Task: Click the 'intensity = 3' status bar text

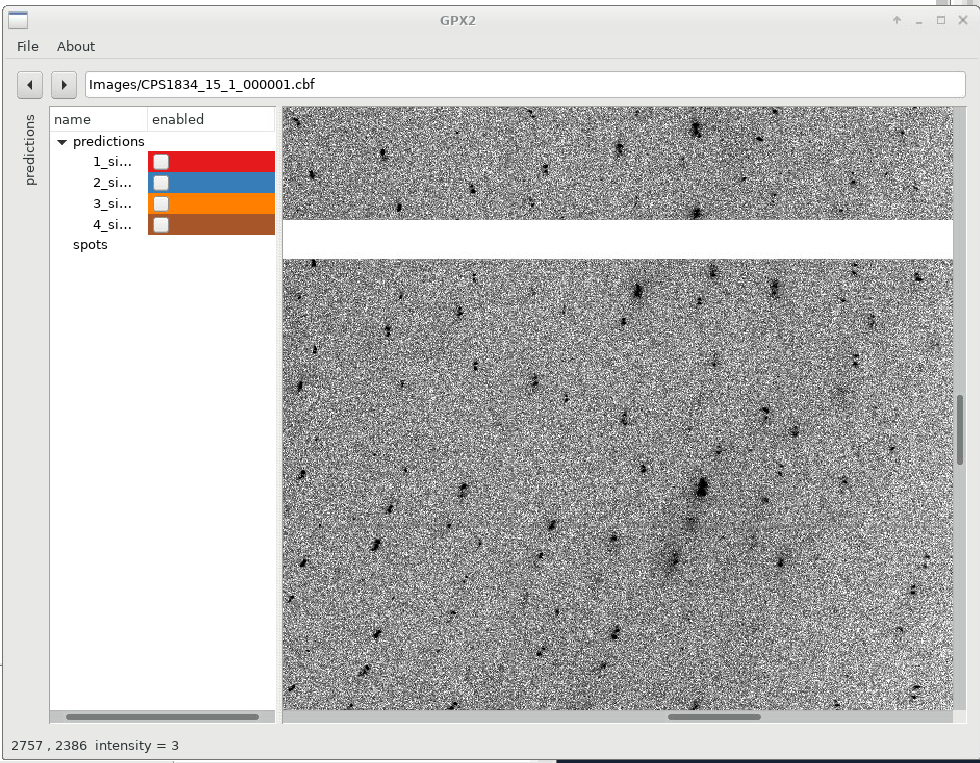Action: click(137, 746)
